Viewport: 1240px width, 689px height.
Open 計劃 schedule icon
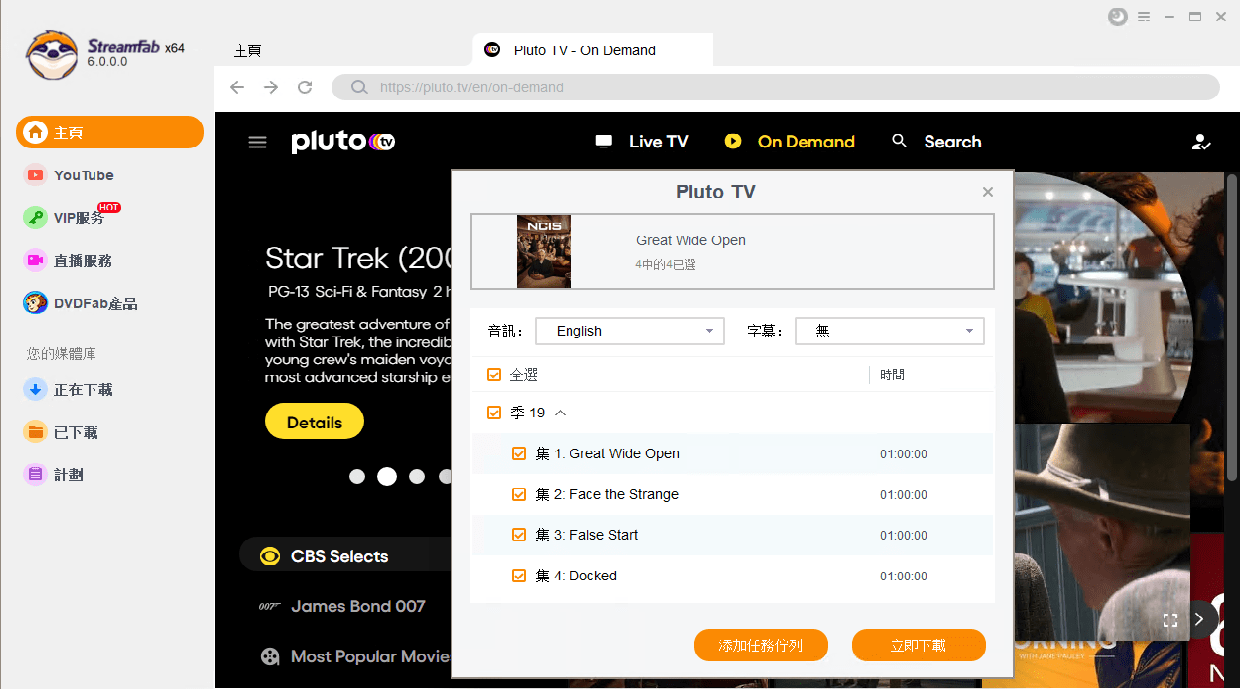[36, 475]
